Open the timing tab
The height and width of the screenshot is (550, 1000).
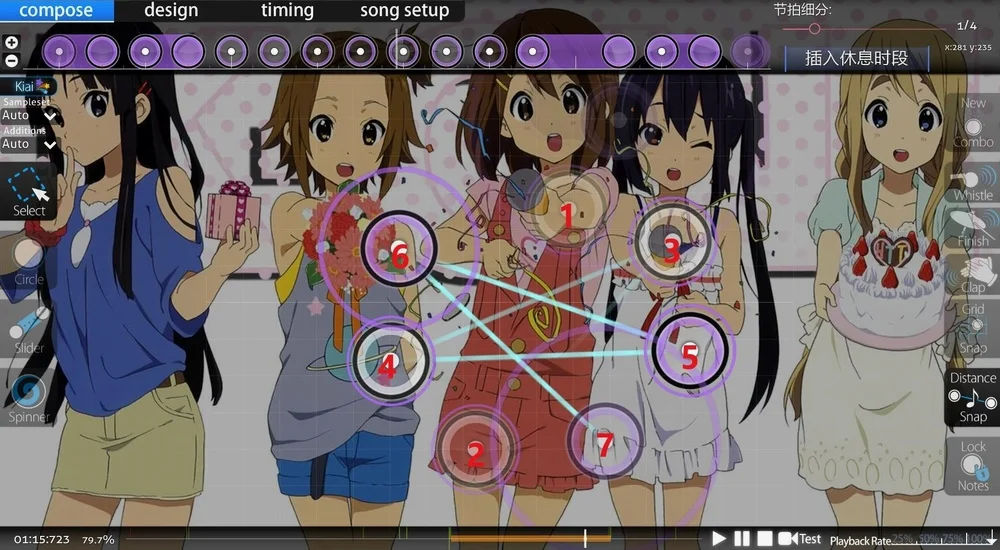(287, 11)
